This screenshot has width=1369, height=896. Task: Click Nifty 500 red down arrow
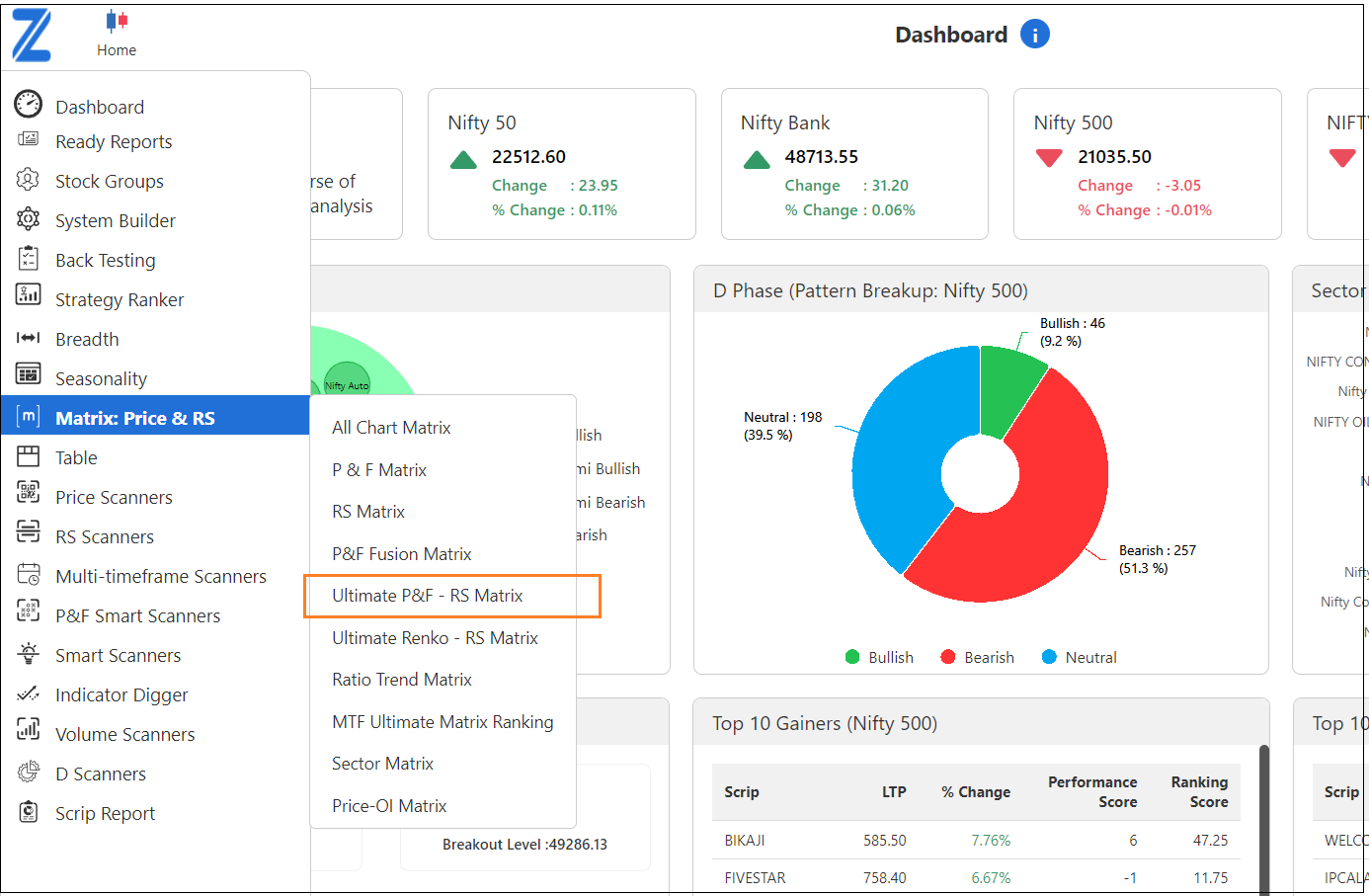point(1049,158)
